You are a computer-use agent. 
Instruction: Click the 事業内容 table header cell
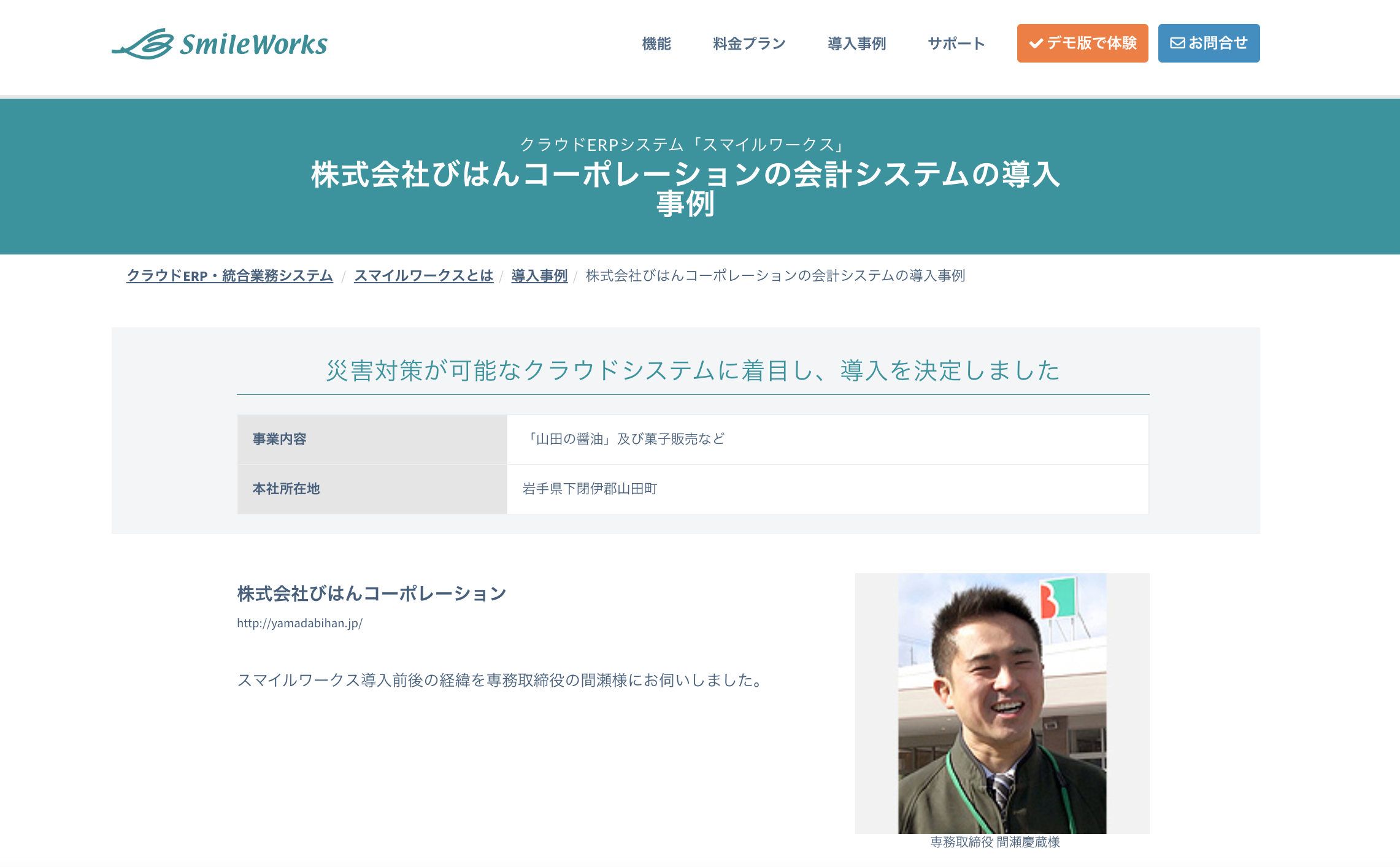coord(372,439)
